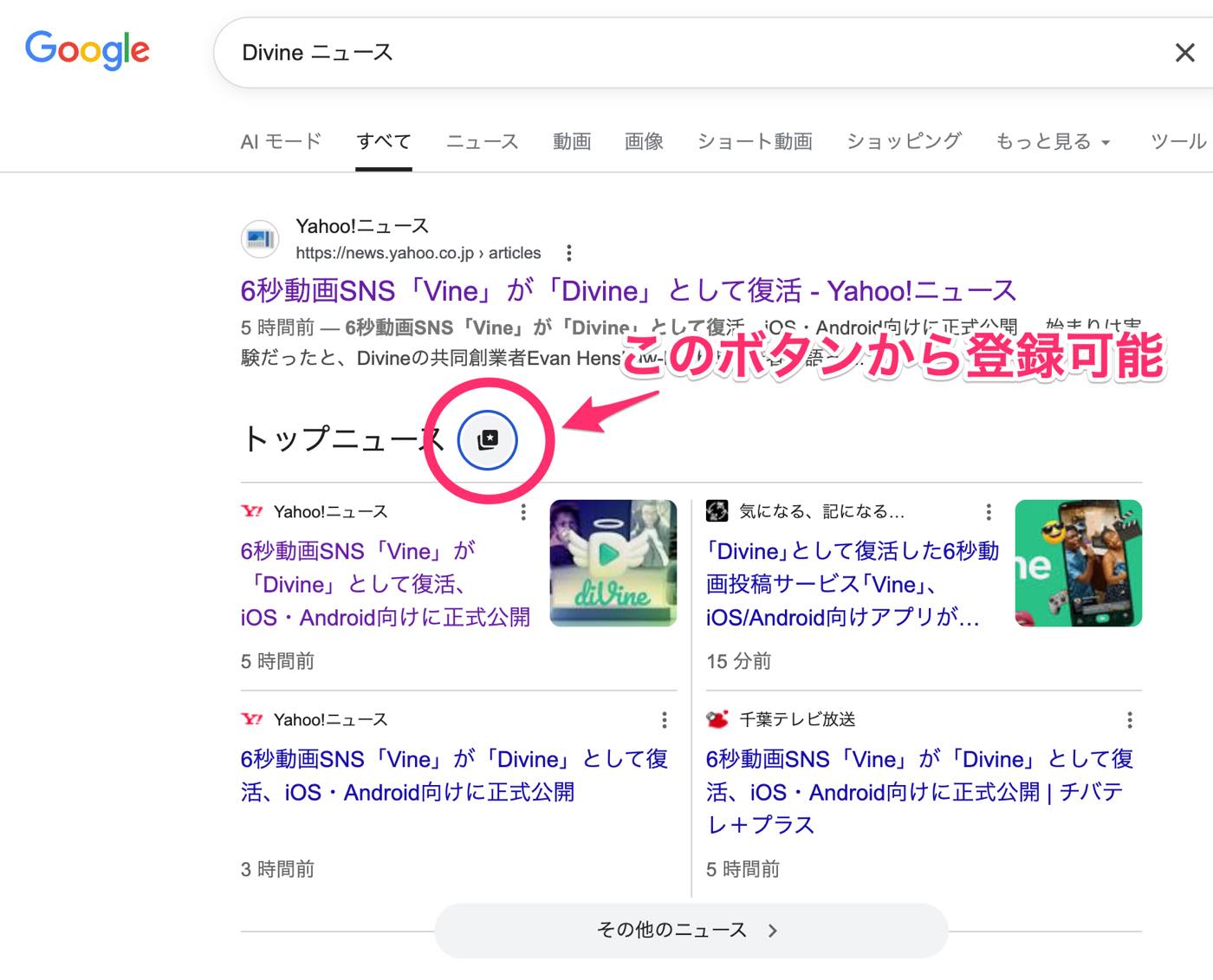Viewport: 1213px width, 980px height.
Task: Open the Vine復活 Yahoo!ニュース headline link
Action: coord(627,290)
